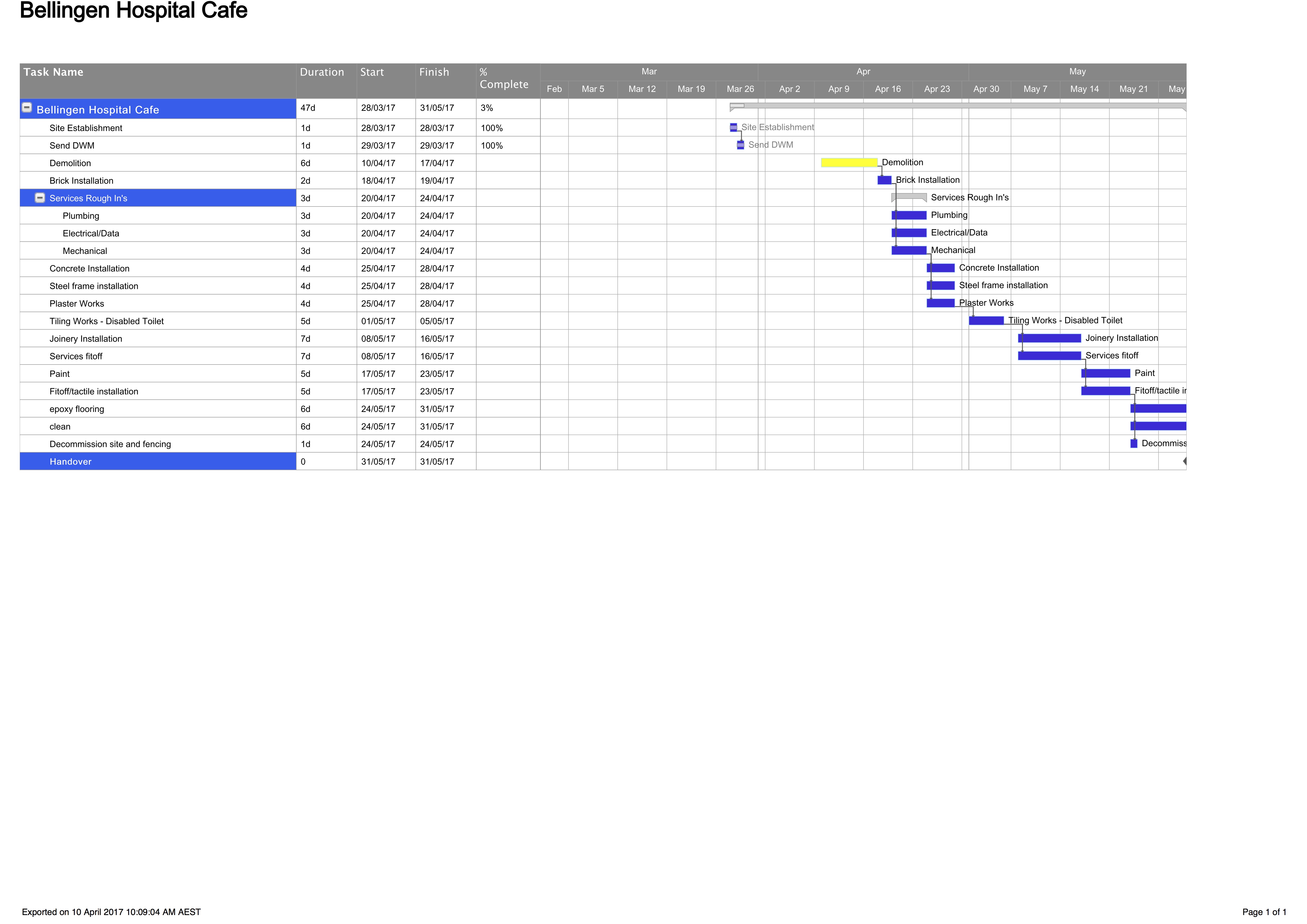
Task: Click Tiling Works finish date 05/05/17
Action: pyautogui.click(x=446, y=321)
